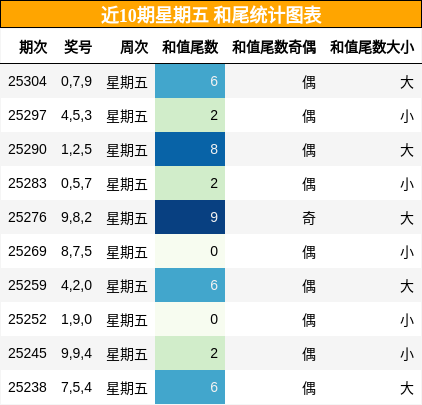422x405 pixels.
Task: Click 偶 parity cell in row 25269
Action: (x=309, y=252)
